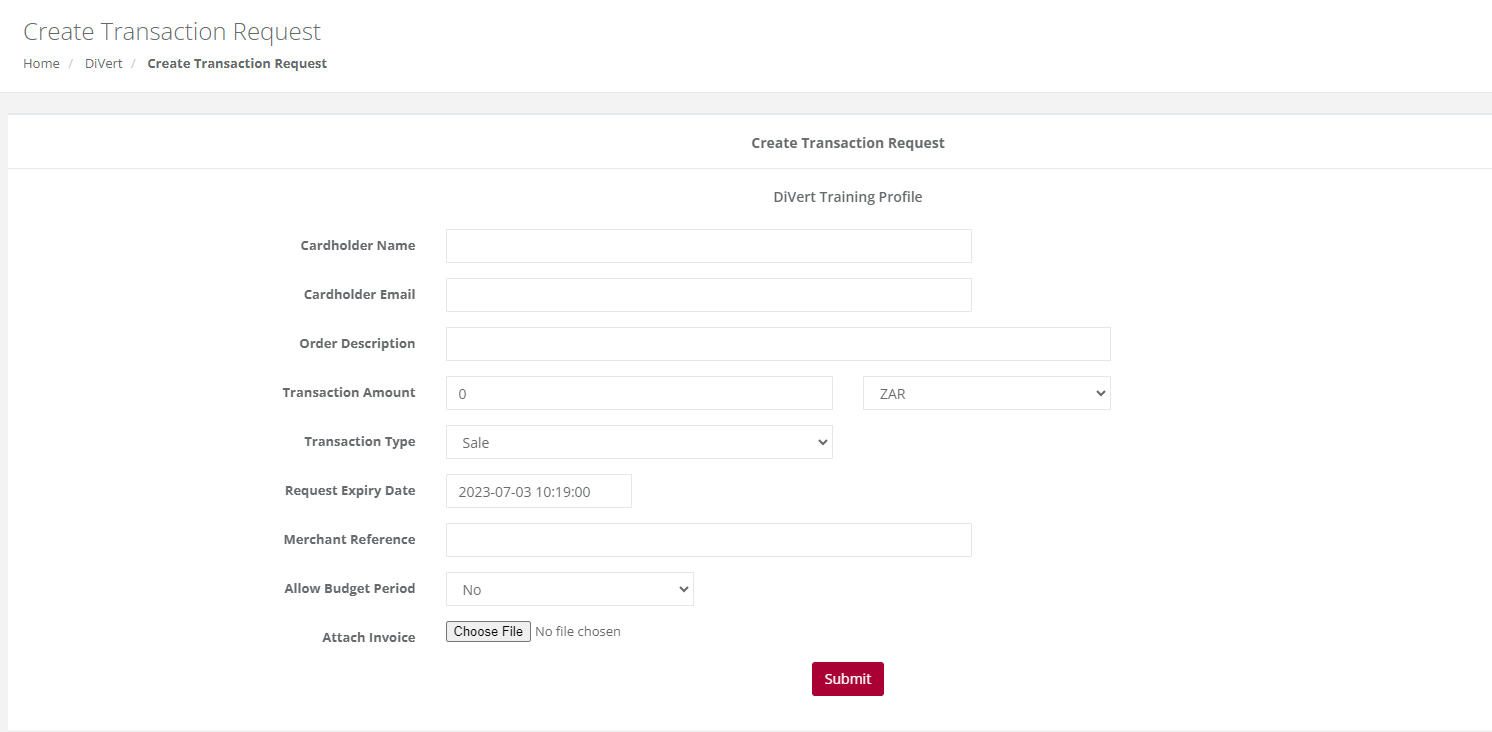Click the Choose File button
Screen dimensions: 1492x732
tap(488, 631)
